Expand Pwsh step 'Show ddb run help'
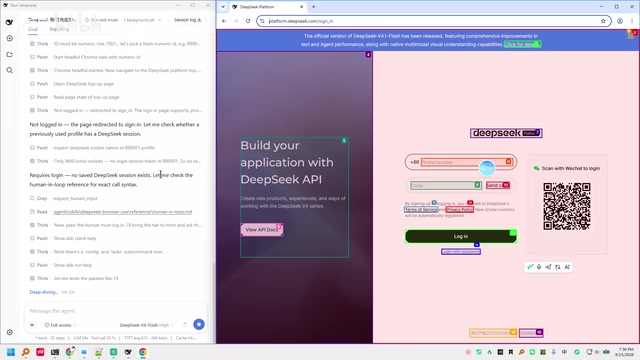Image resolution: width=640 pixels, height=360 pixels. tap(61, 265)
